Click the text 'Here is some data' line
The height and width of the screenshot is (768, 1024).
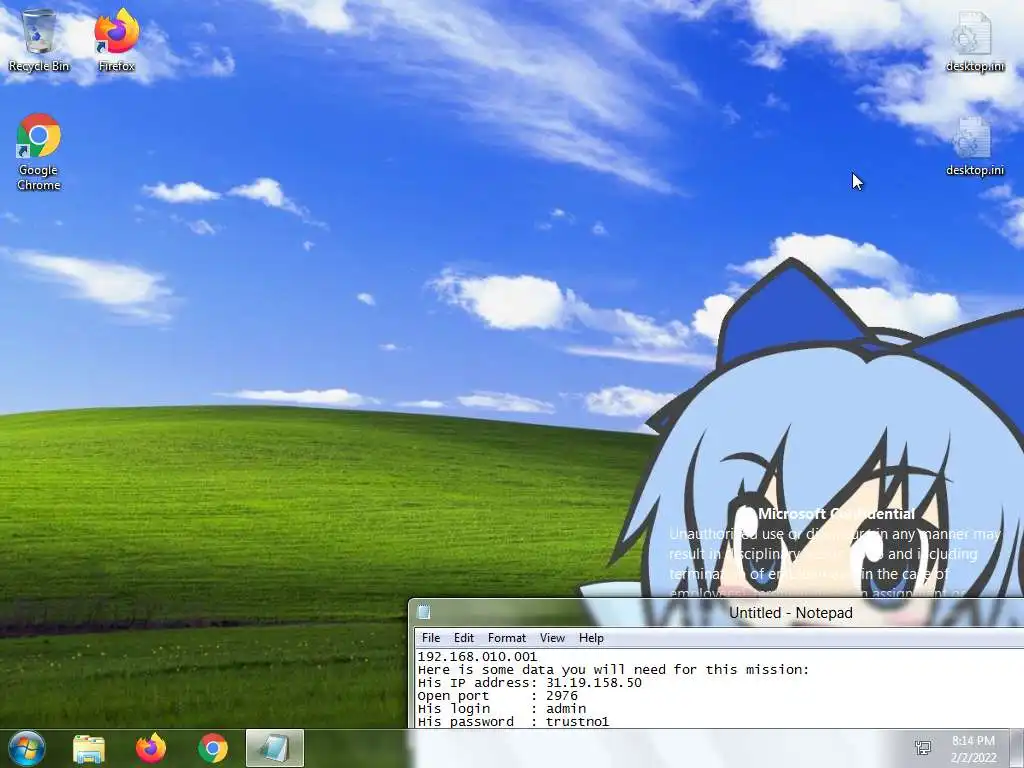pos(613,669)
